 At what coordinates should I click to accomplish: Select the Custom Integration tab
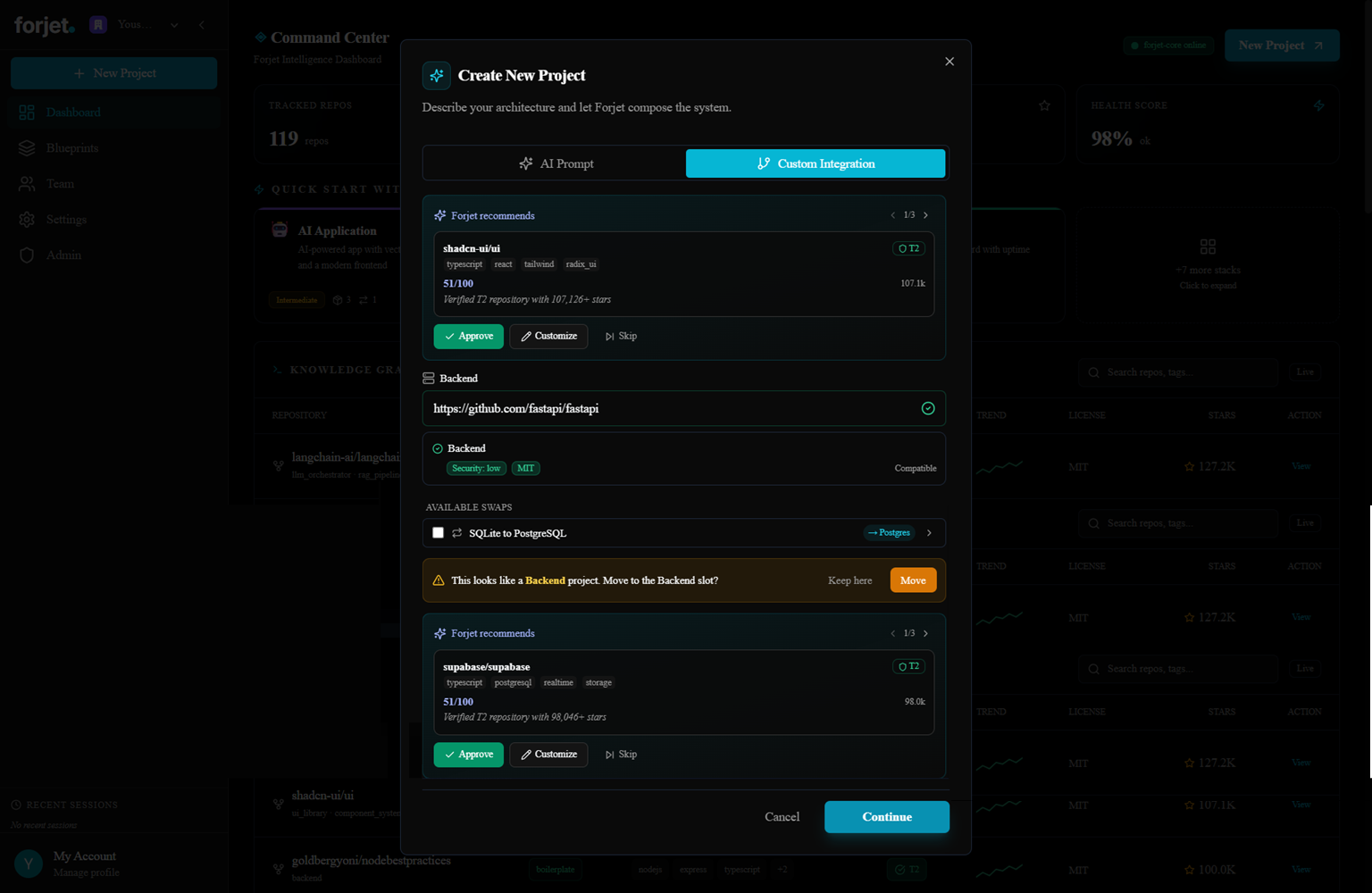coord(815,163)
